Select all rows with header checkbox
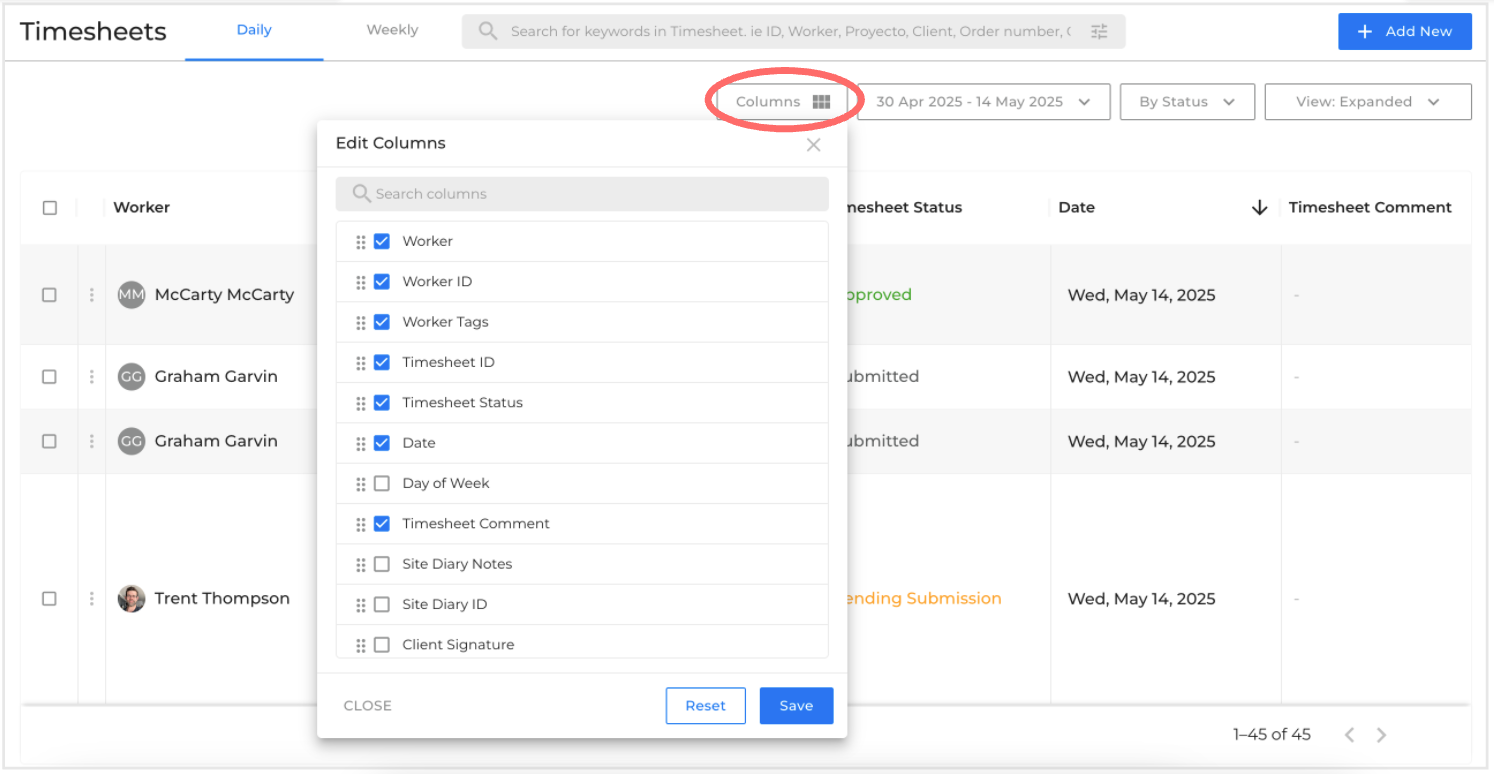1494x774 pixels. point(49,208)
